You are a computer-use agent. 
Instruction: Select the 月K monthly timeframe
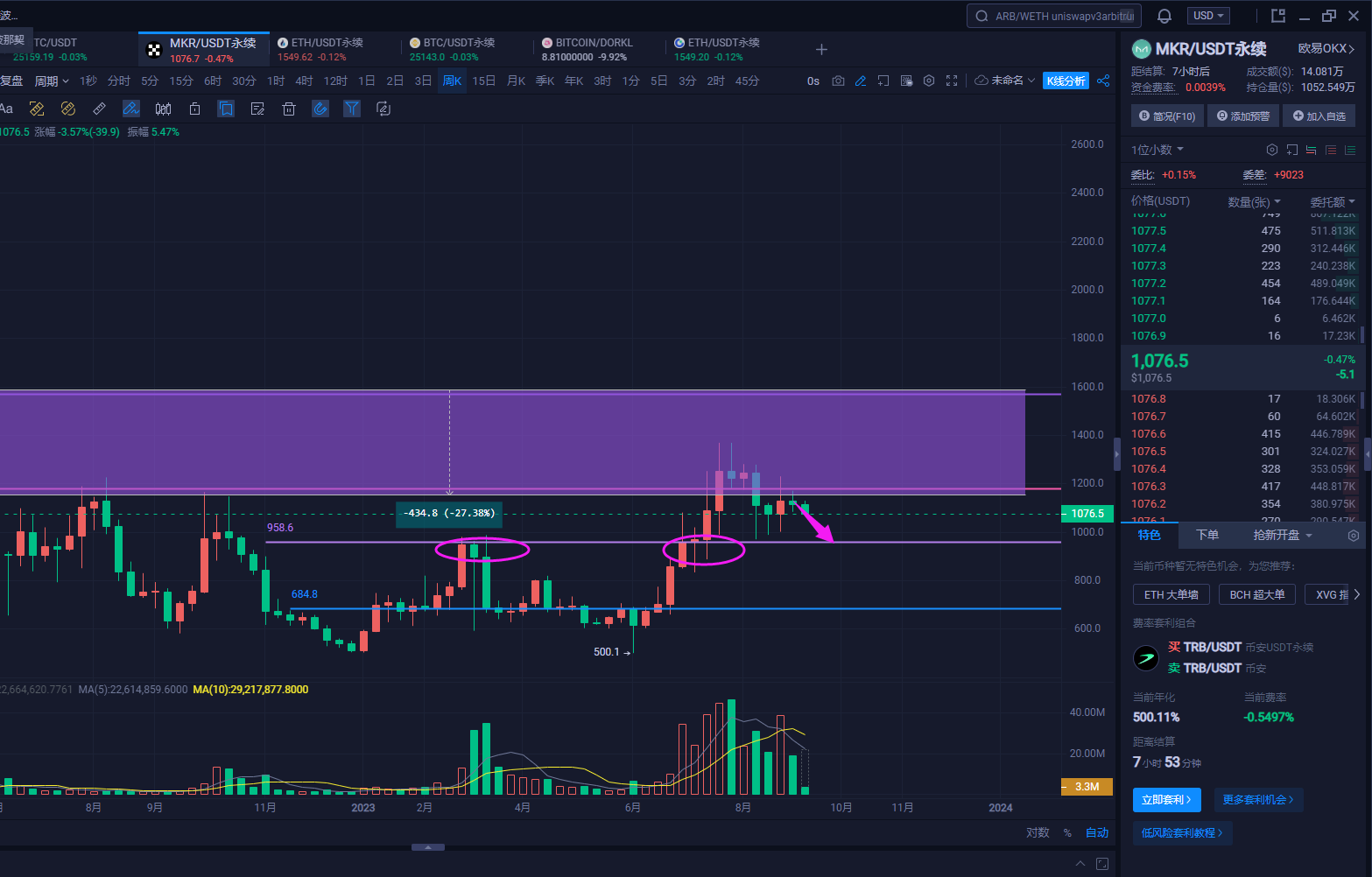517,81
